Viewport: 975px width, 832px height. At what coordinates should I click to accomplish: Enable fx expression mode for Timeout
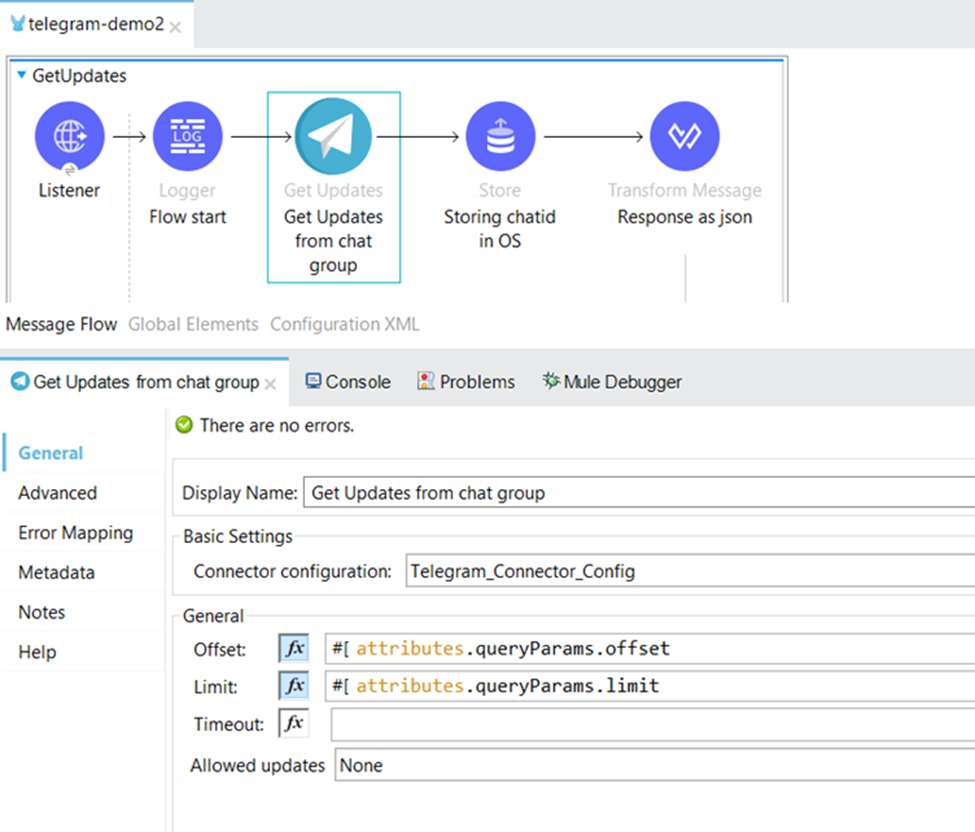click(x=294, y=724)
